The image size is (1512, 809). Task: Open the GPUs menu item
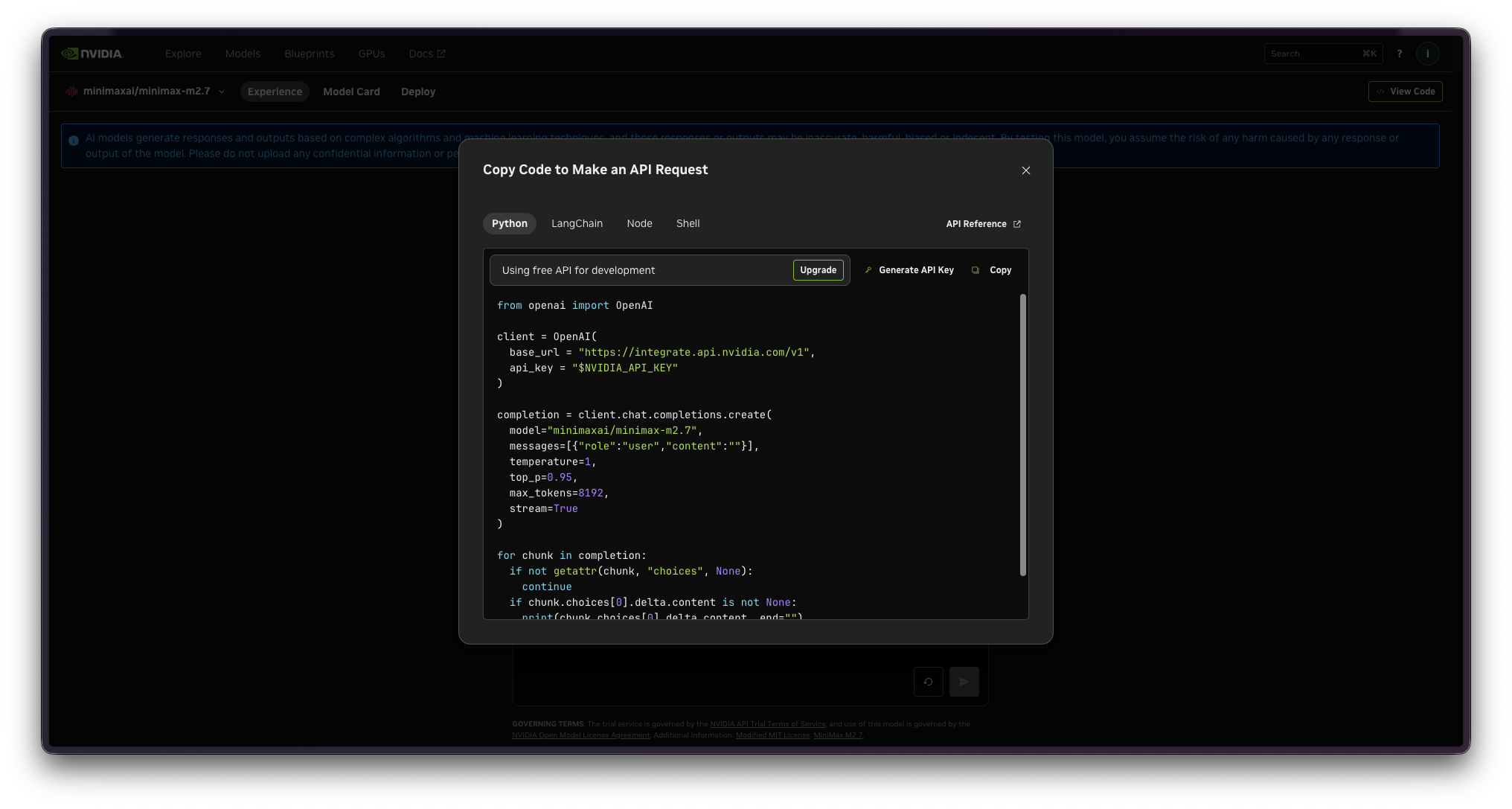tap(371, 54)
